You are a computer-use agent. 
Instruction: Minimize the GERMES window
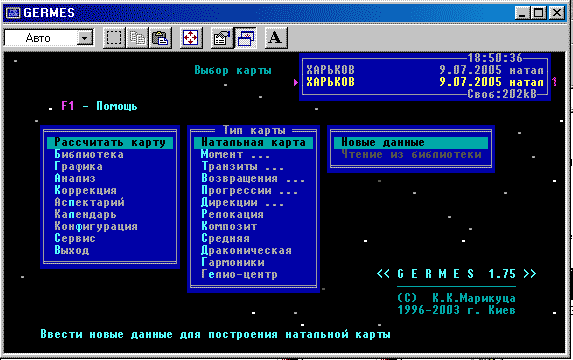tap(523, 13)
